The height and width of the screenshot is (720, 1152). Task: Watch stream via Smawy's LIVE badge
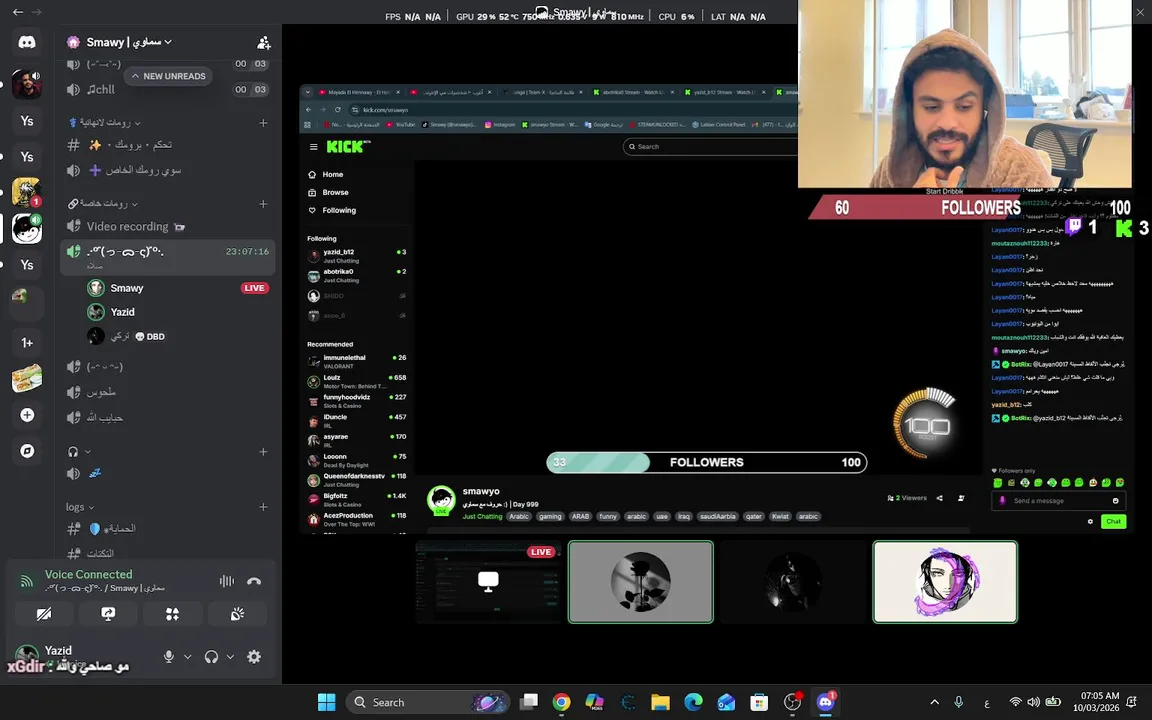(x=254, y=288)
